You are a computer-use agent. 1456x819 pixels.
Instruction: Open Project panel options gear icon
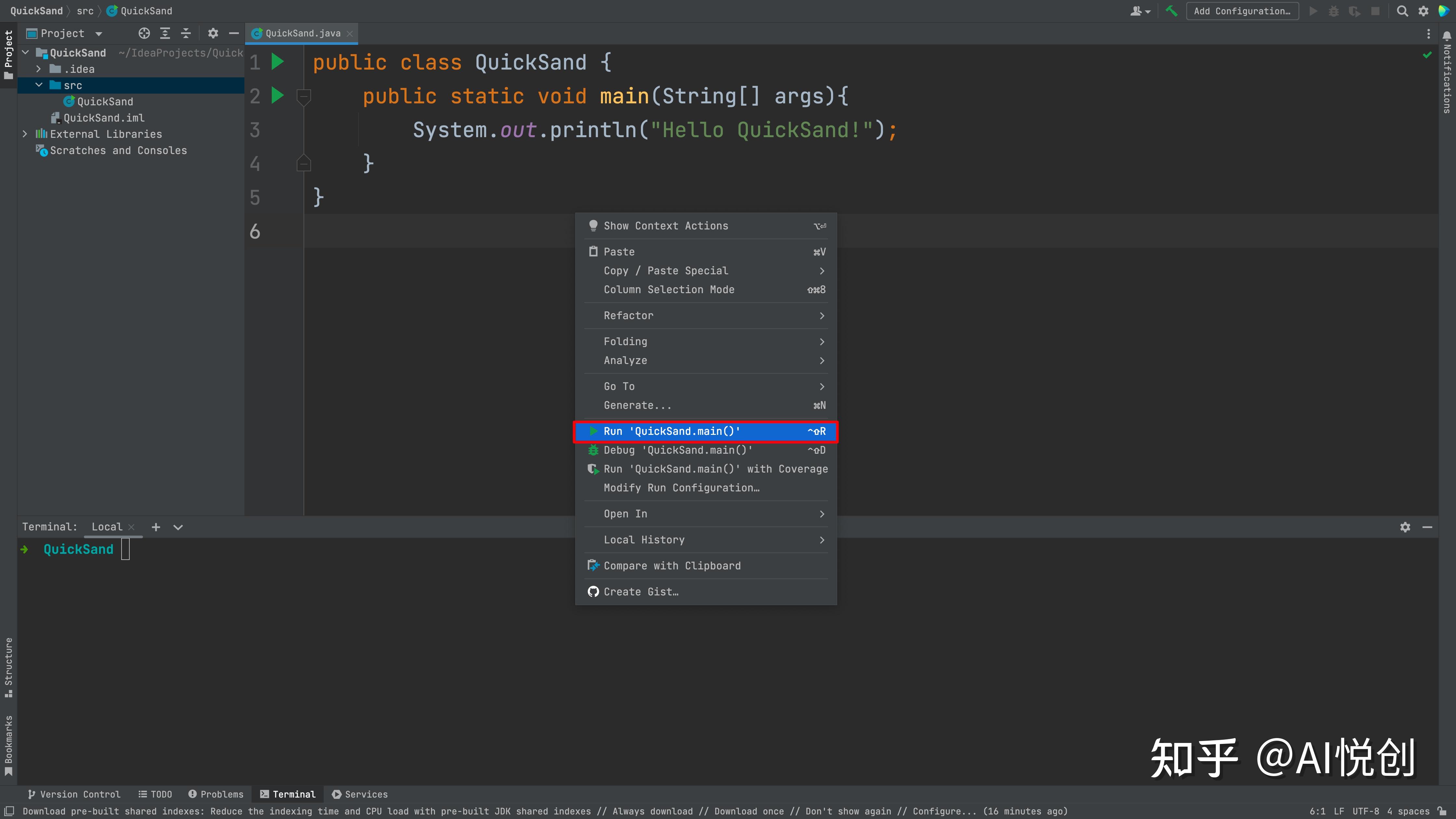point(213,33)
